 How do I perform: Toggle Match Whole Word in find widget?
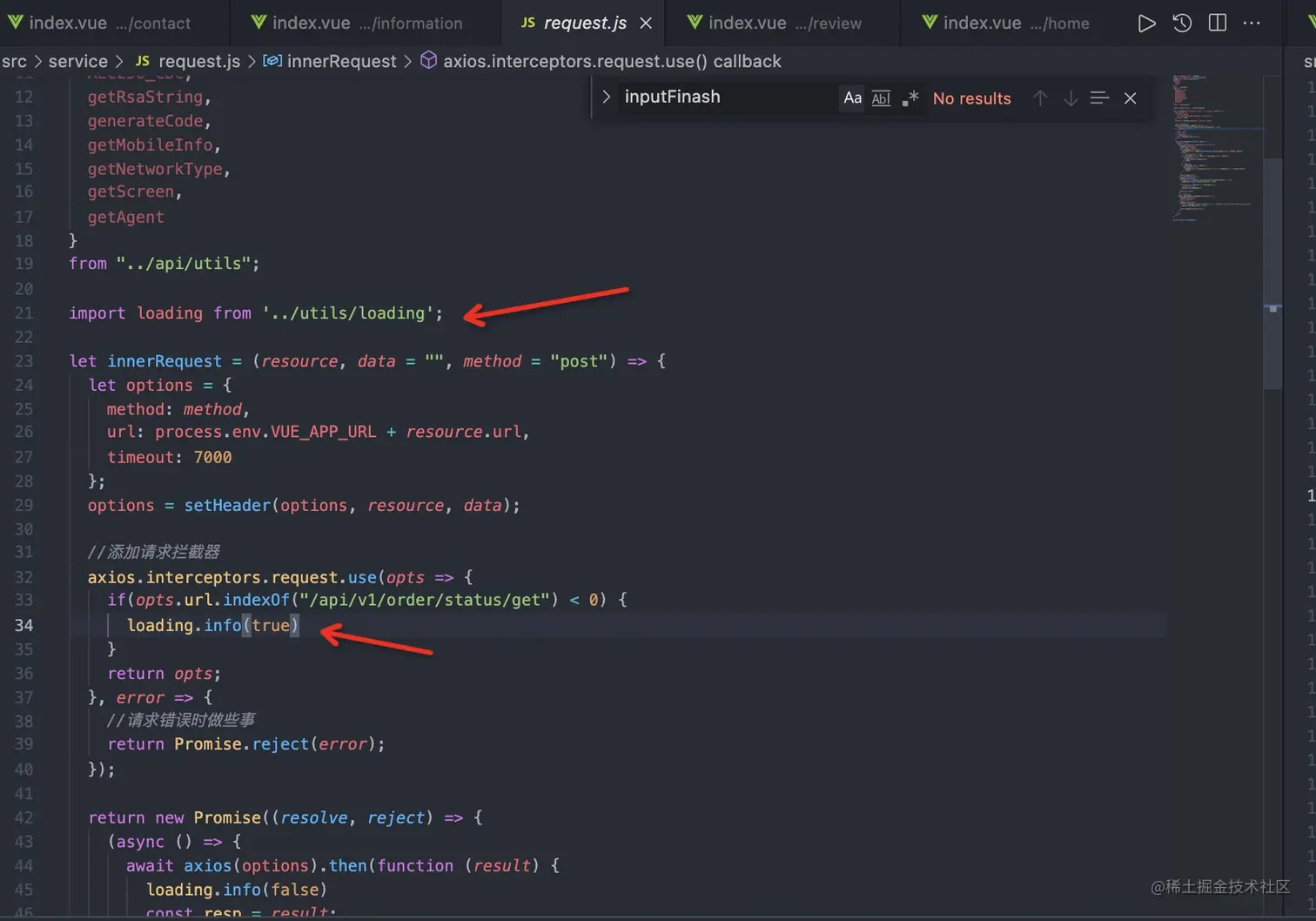pyautogui.click(x=881, y=98)
